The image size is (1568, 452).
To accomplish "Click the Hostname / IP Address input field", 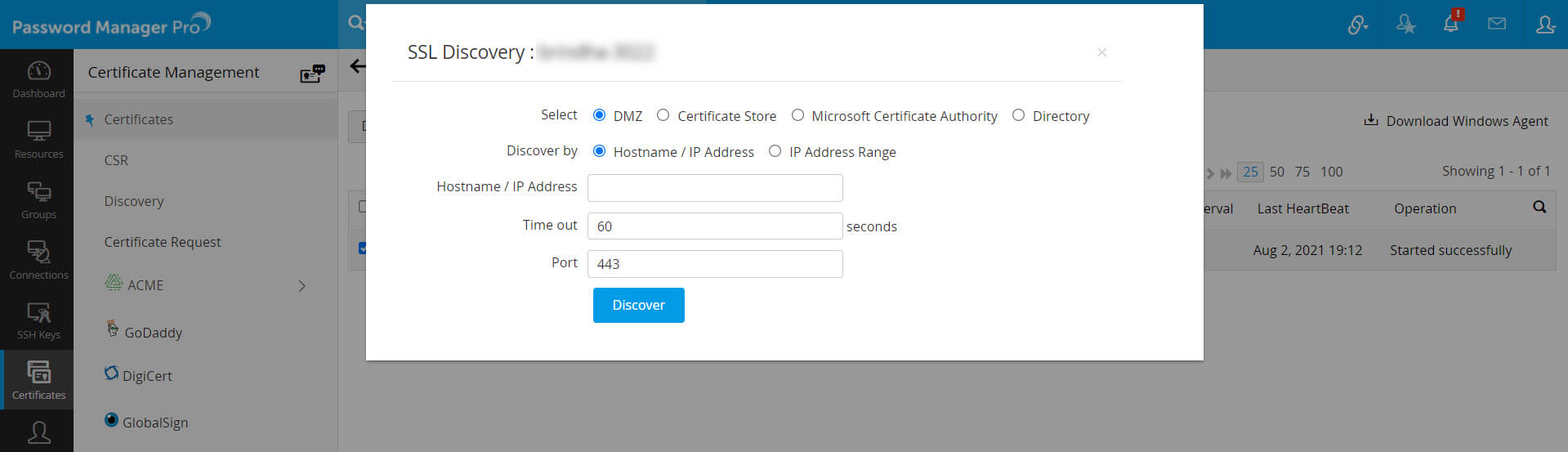I will [x=715, y=188].
